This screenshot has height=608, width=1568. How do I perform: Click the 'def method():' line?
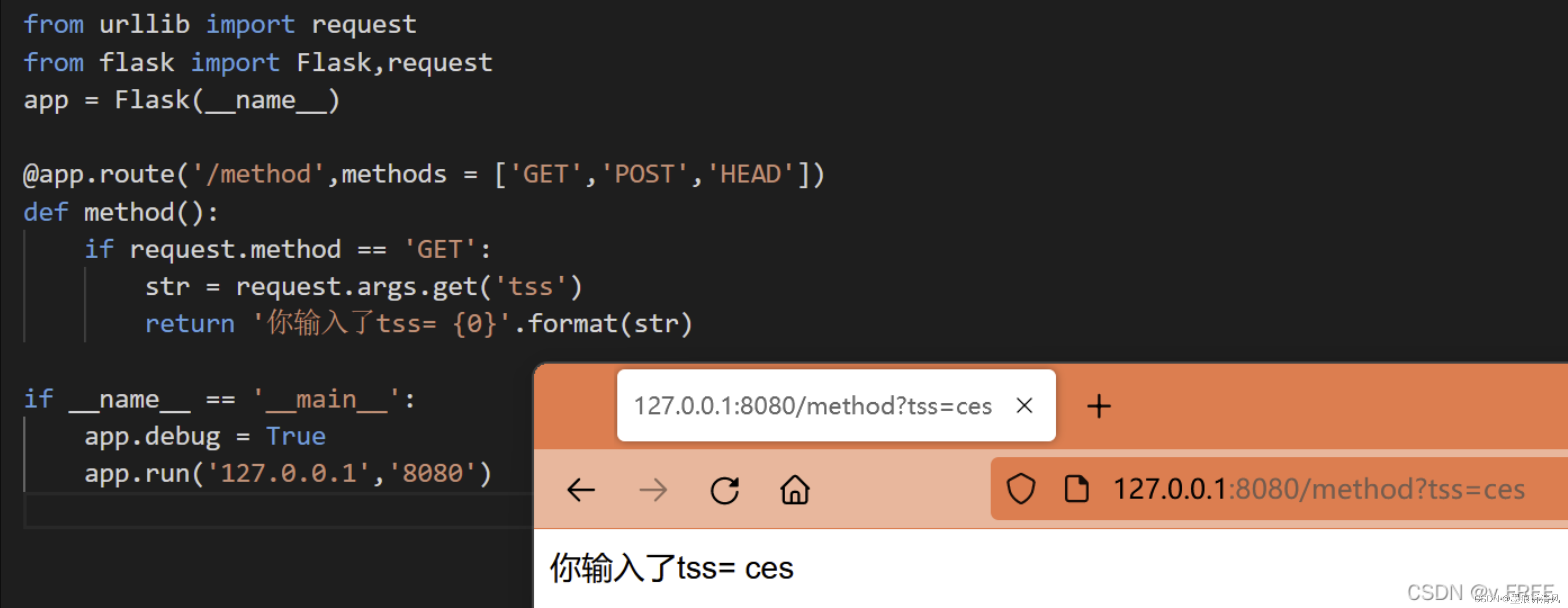tap(120, 213)
